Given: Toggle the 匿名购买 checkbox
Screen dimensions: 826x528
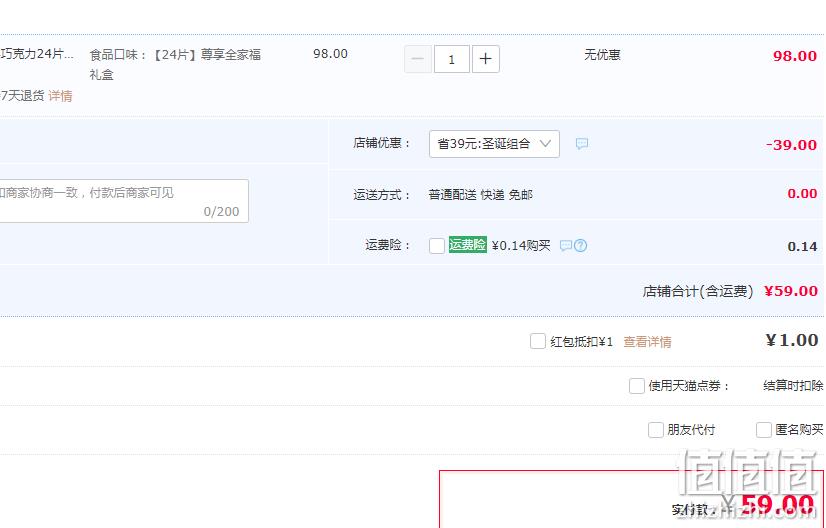Looking at the screenshot, I should (763, 430).
